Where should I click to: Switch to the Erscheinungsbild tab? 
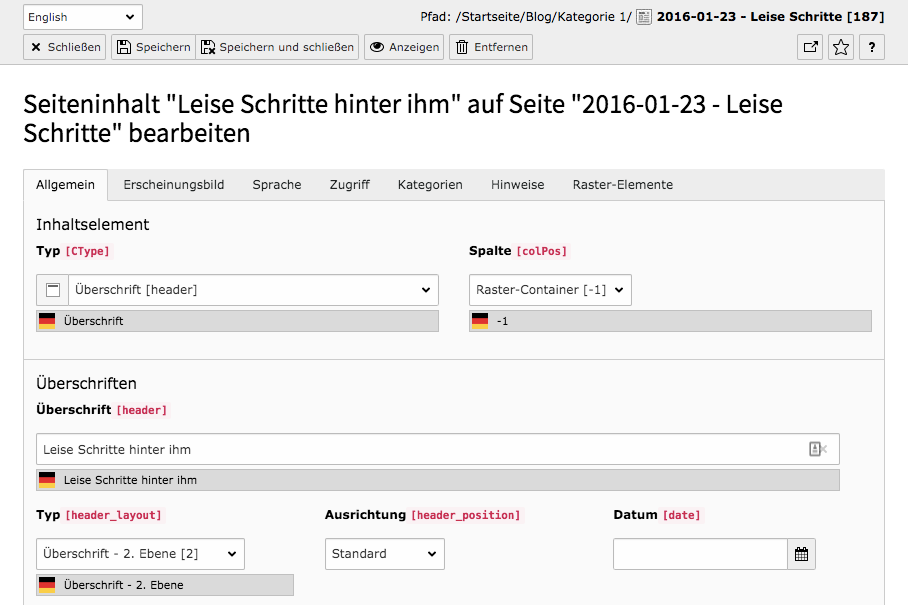pos(173,185)
